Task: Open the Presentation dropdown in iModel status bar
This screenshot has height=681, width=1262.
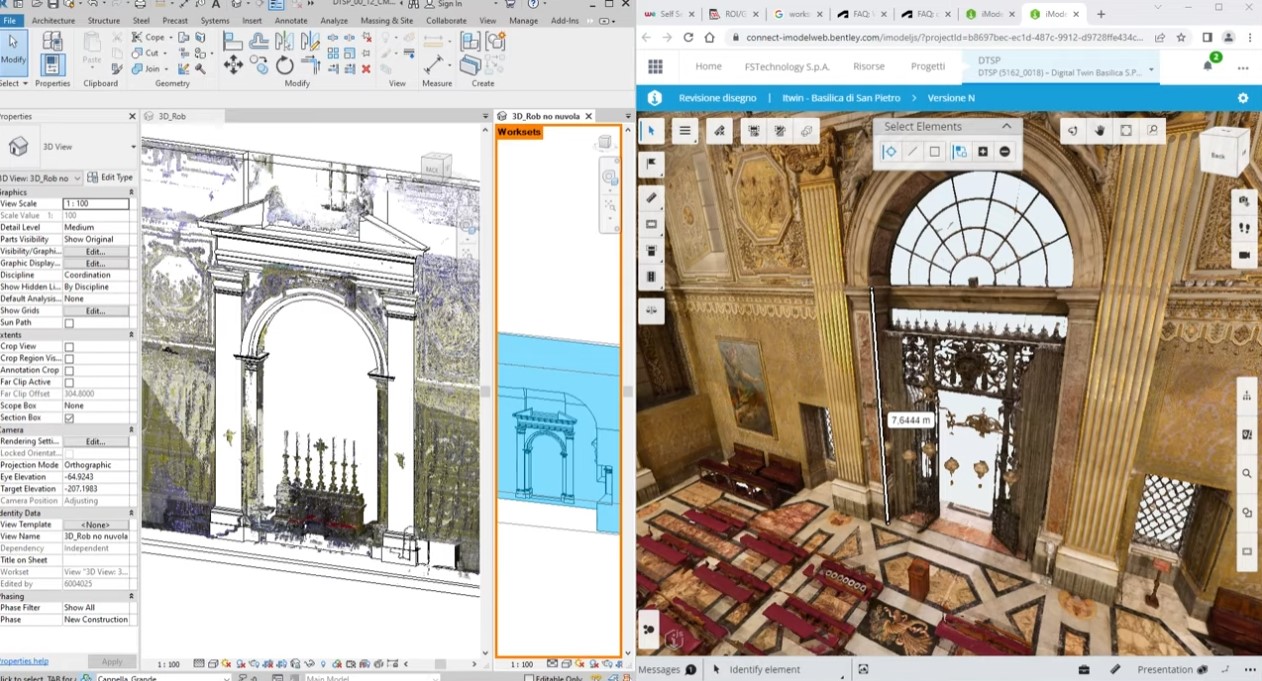Action: tap(1173, 670)
